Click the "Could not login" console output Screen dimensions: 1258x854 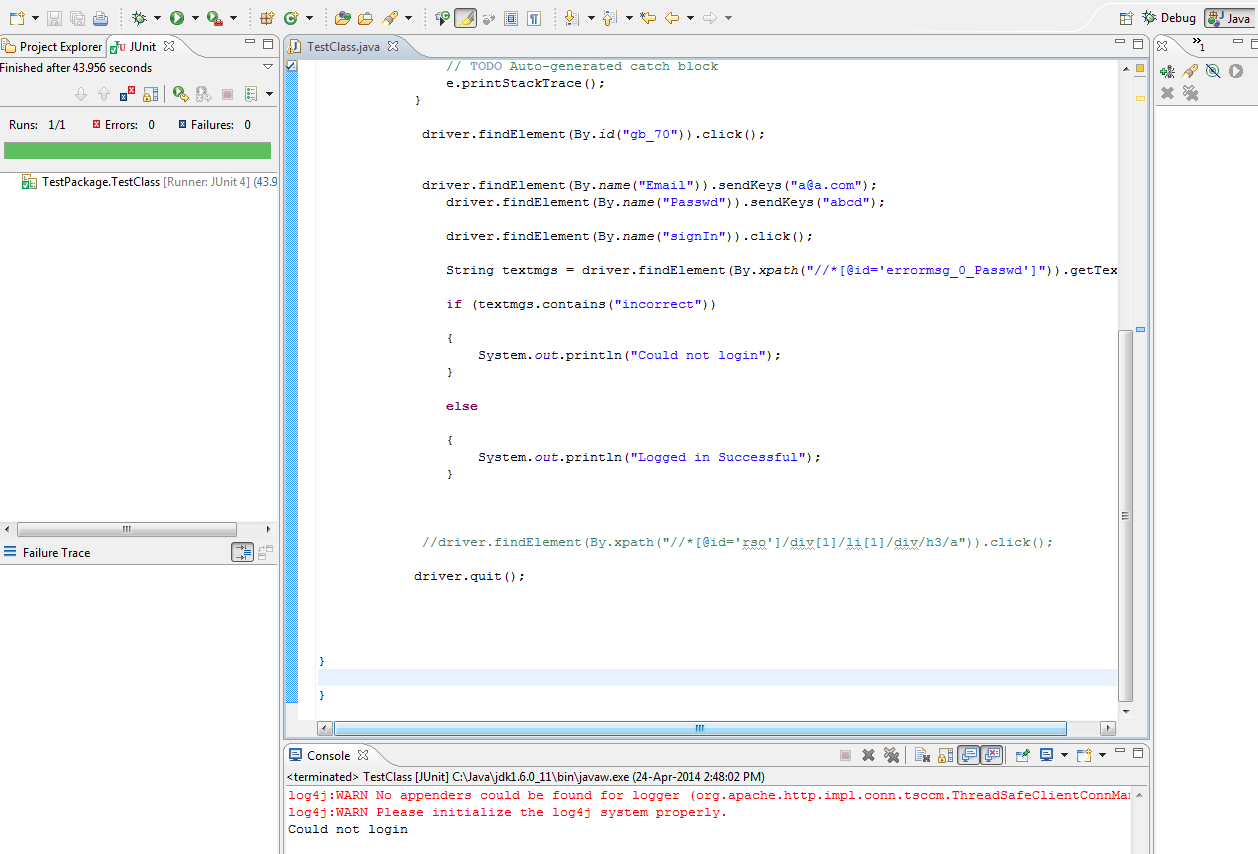pos(348,829)
